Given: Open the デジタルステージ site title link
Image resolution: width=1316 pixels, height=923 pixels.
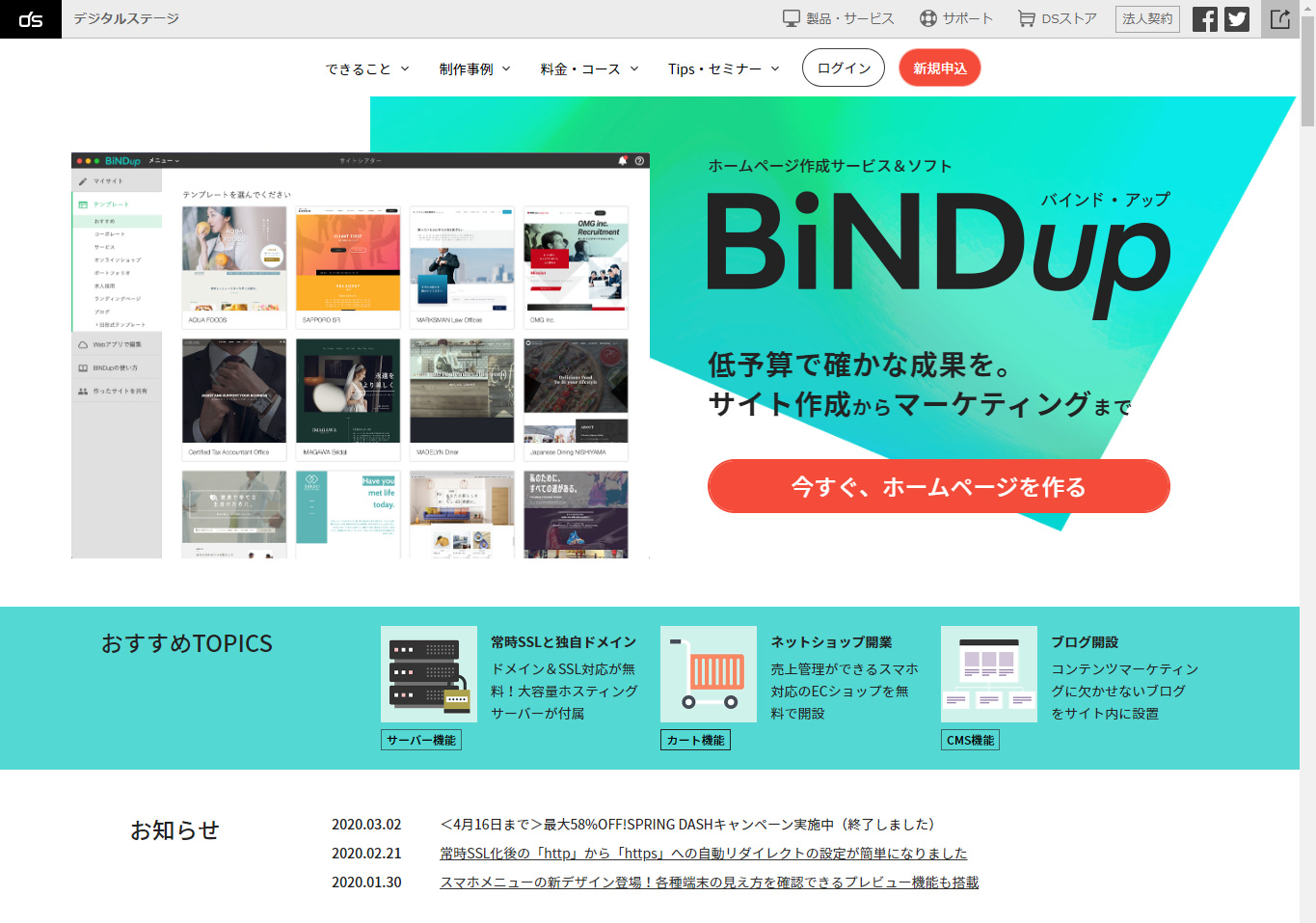Looking at the screenshot, I should pos(126,18).
